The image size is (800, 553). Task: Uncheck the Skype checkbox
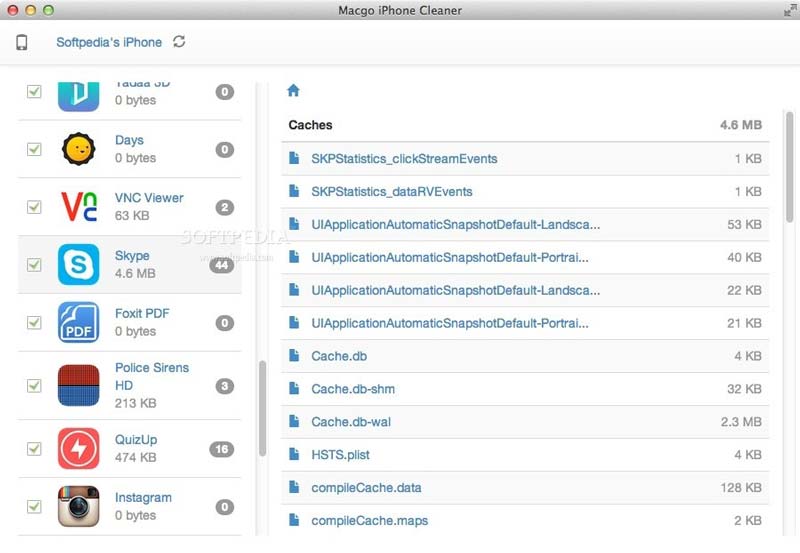click(x=34, y=265)
